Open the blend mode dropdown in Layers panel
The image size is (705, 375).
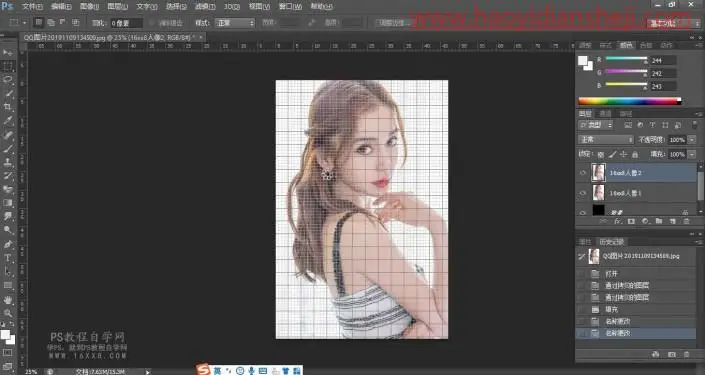coord(606,140)
